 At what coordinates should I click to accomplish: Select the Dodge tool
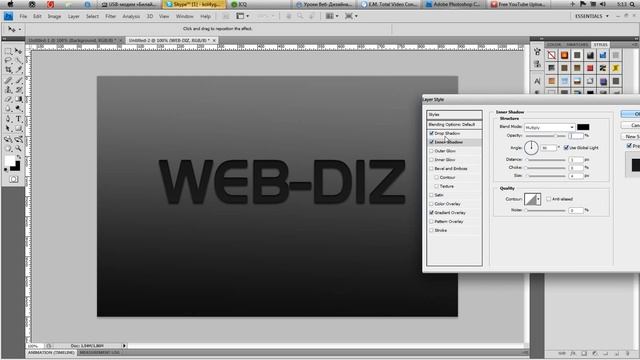pyautogui.click(x=18, y=109)
